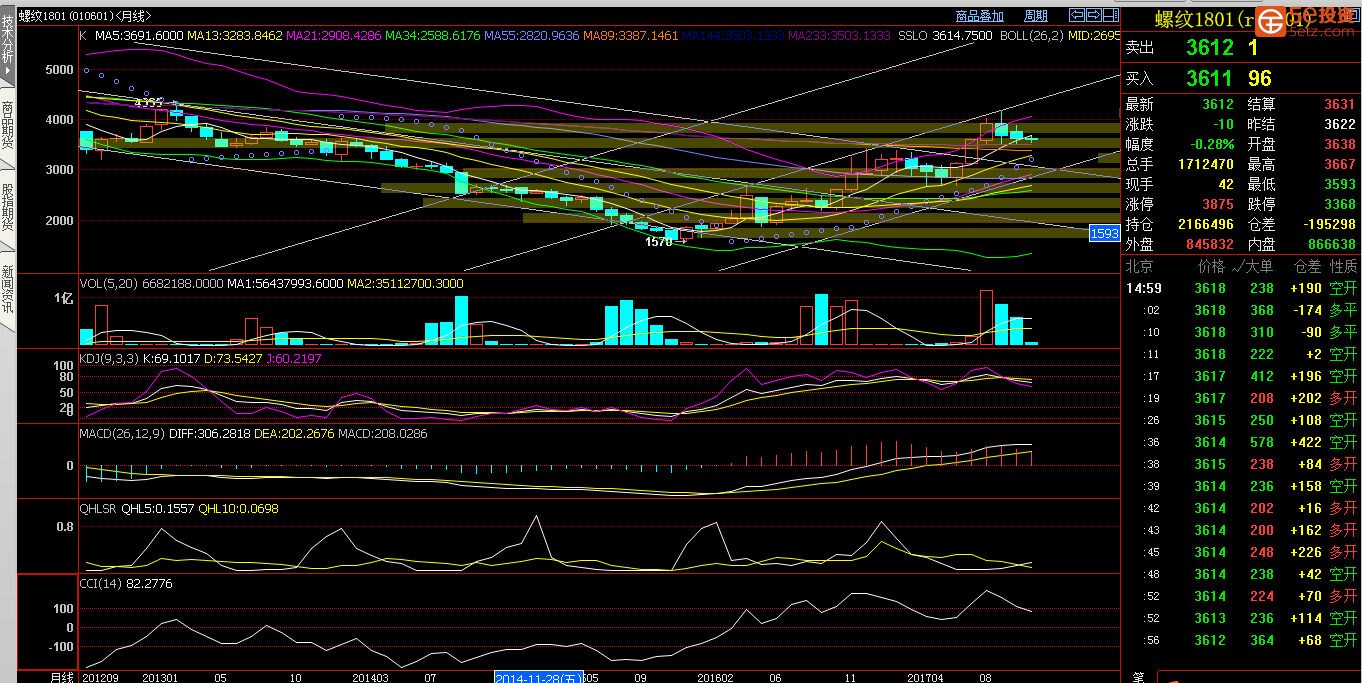Screen dimensions: 1362x683
Task: Click the 1593 price tag on price axis
Action: pos(1104,233)
